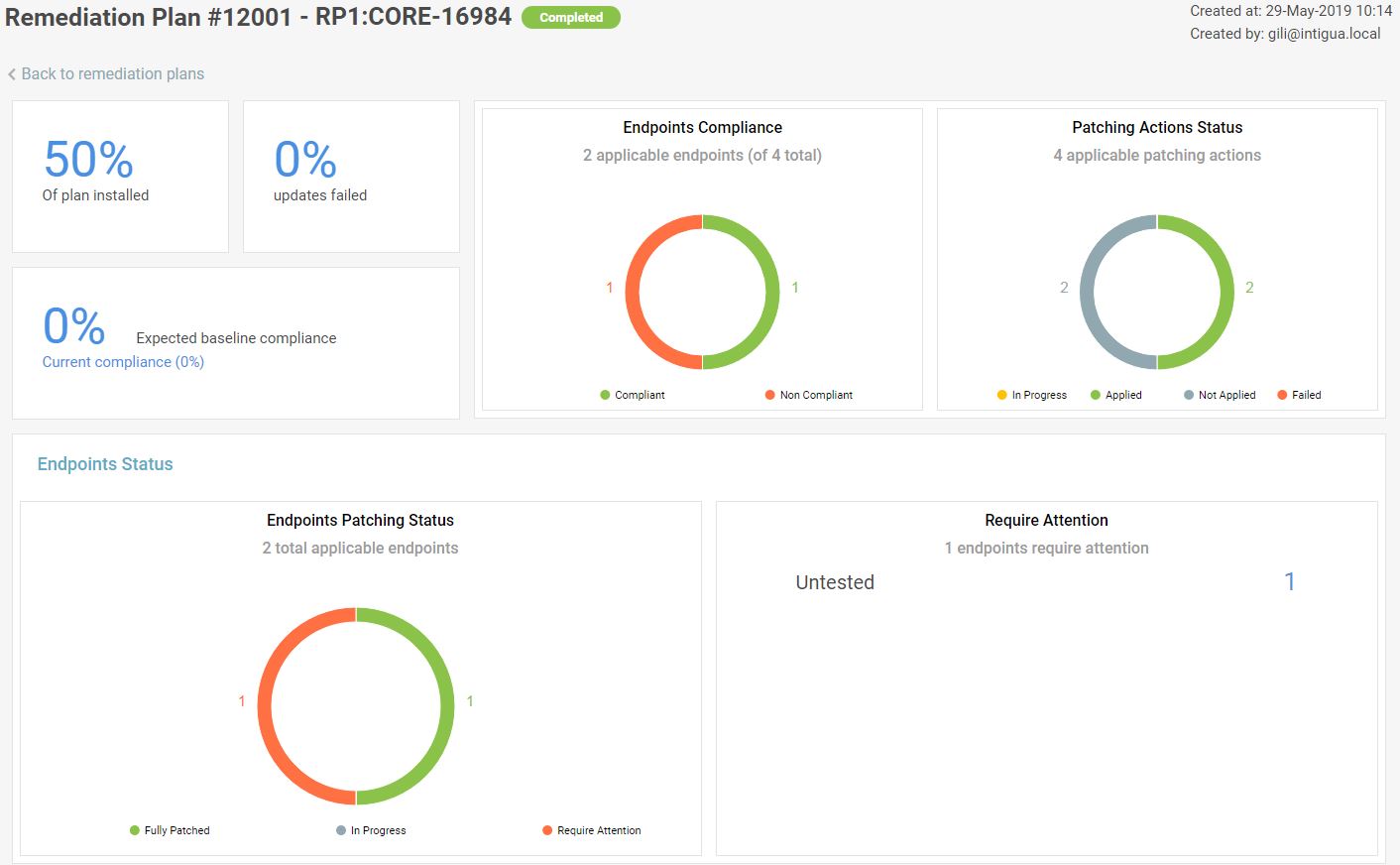The width and height of the screenshot is (1400, 865).
Task: Click gray Not Applied segment of Patching Actions donut
Action: pyautogui.click(x=1088, y=292)
